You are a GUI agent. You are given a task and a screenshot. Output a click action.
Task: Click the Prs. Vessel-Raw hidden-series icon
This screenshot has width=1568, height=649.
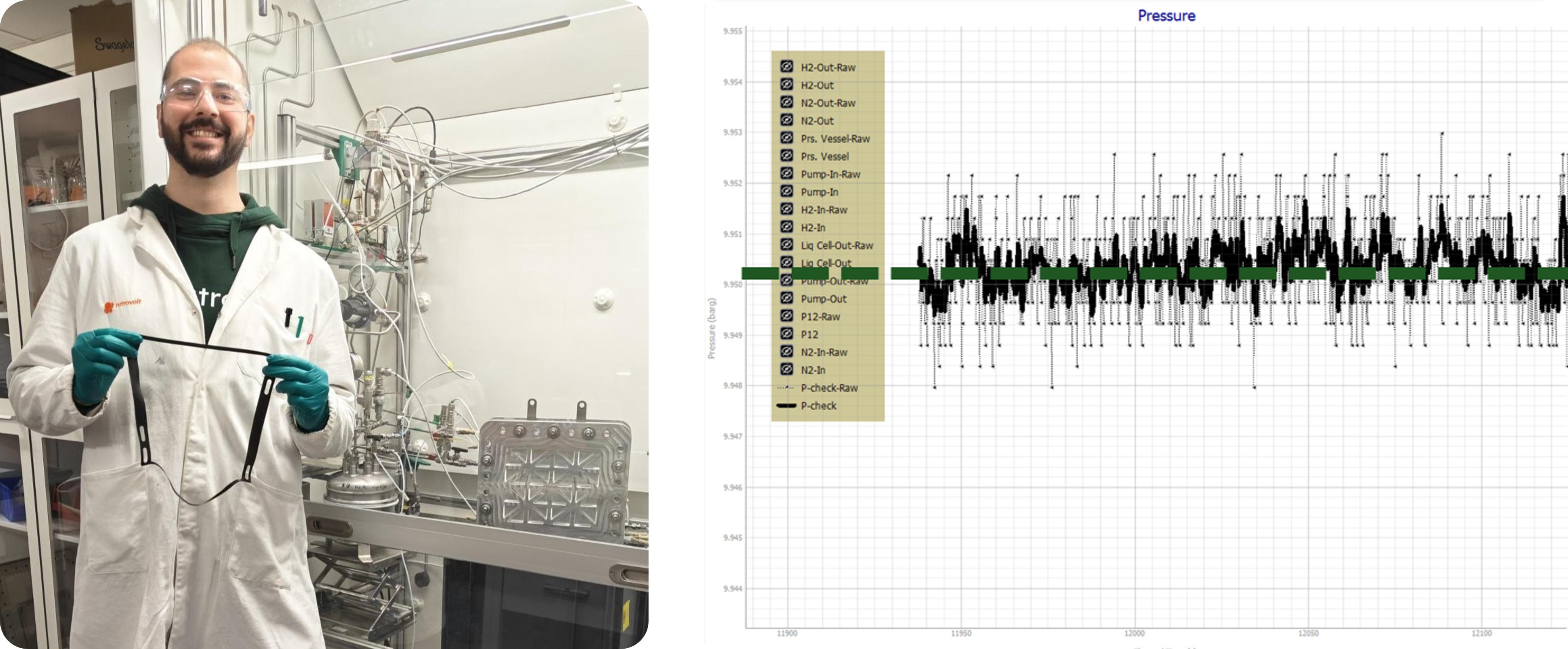tap(786, 138)
